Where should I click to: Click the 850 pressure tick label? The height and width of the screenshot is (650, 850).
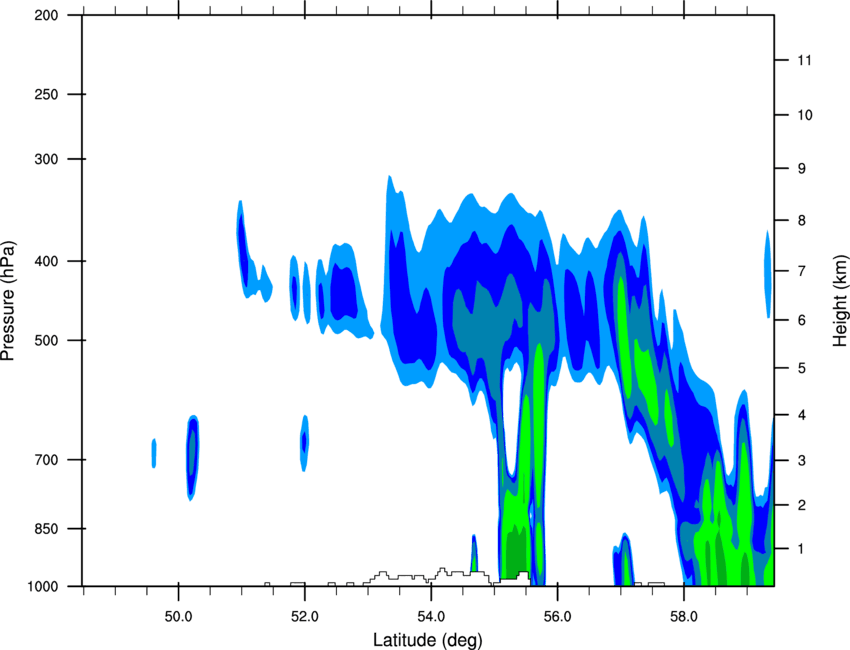(47, 529)
